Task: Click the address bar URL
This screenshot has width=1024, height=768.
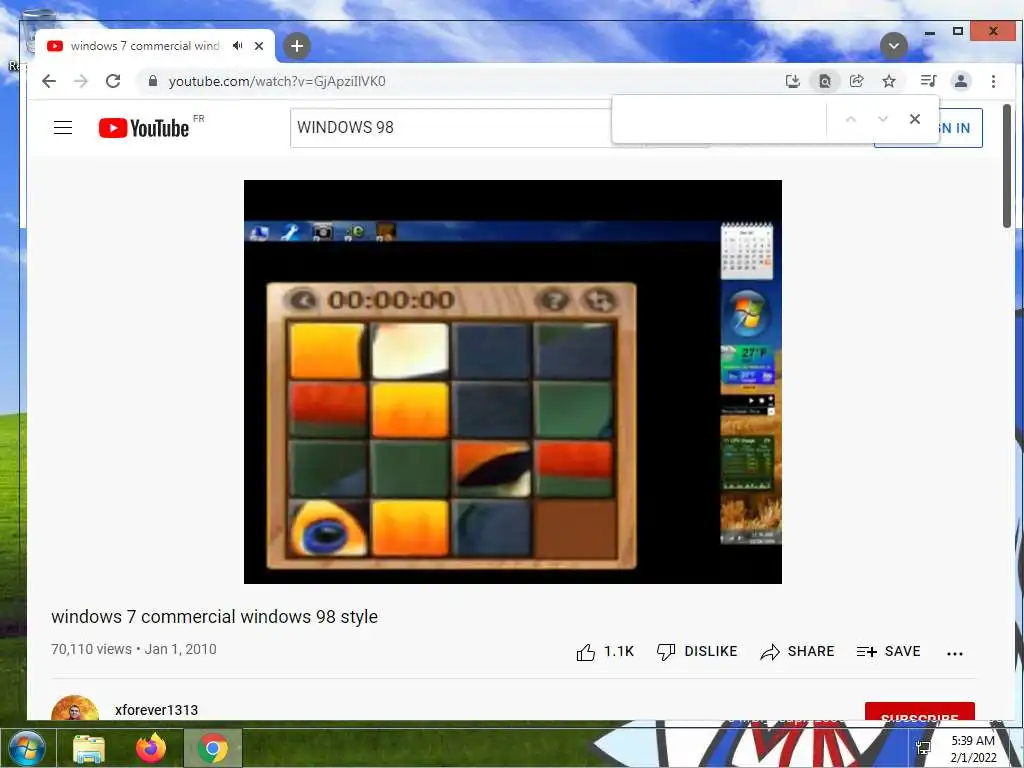Action: click(277, 81)
